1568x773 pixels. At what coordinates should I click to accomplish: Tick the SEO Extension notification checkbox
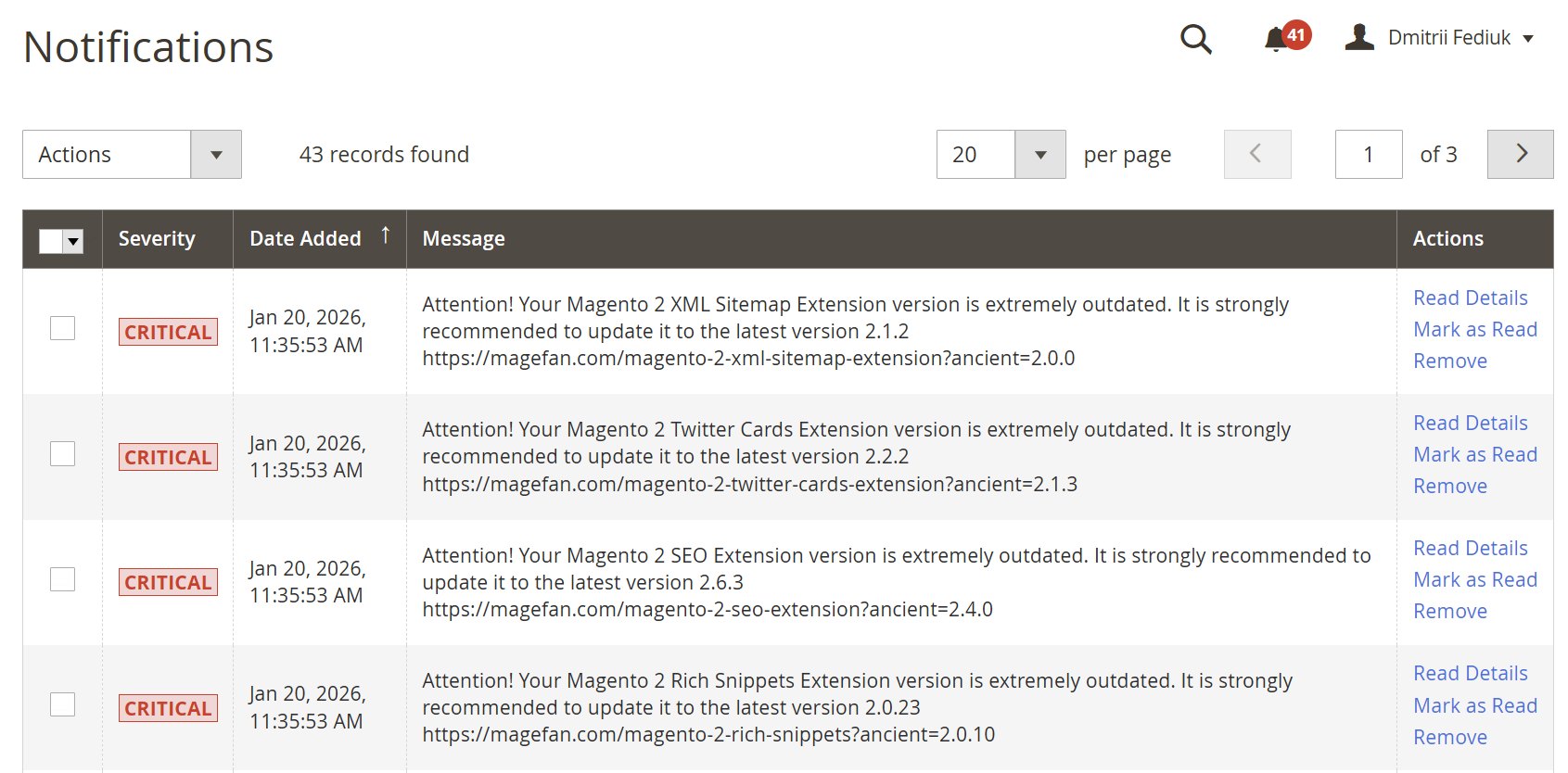click(62, 579)
